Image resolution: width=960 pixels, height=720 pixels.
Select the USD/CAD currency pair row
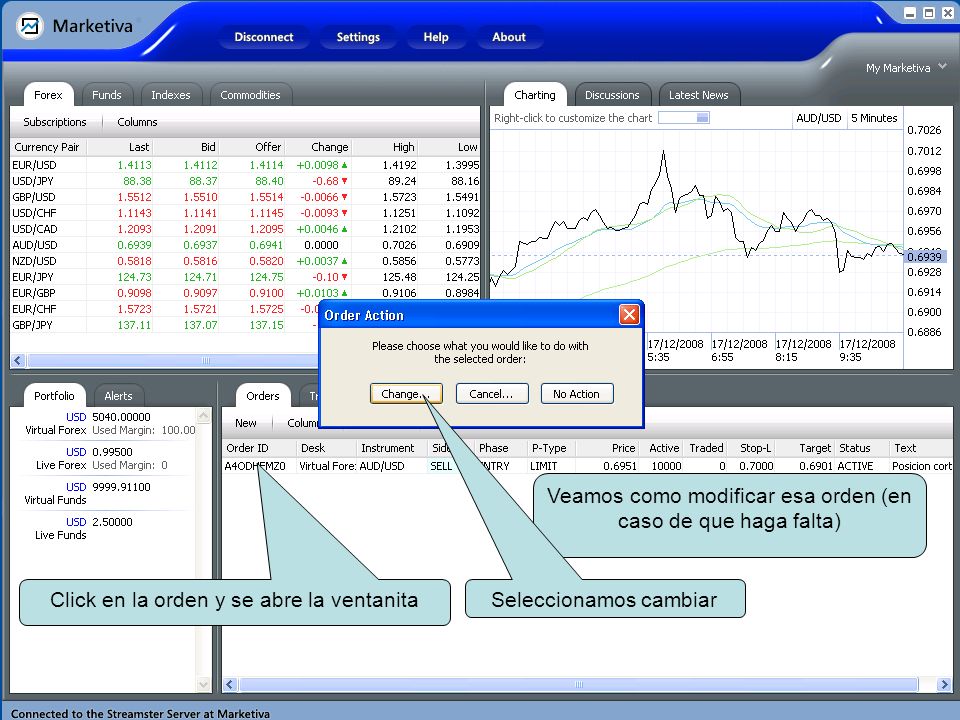click(245, 228)
